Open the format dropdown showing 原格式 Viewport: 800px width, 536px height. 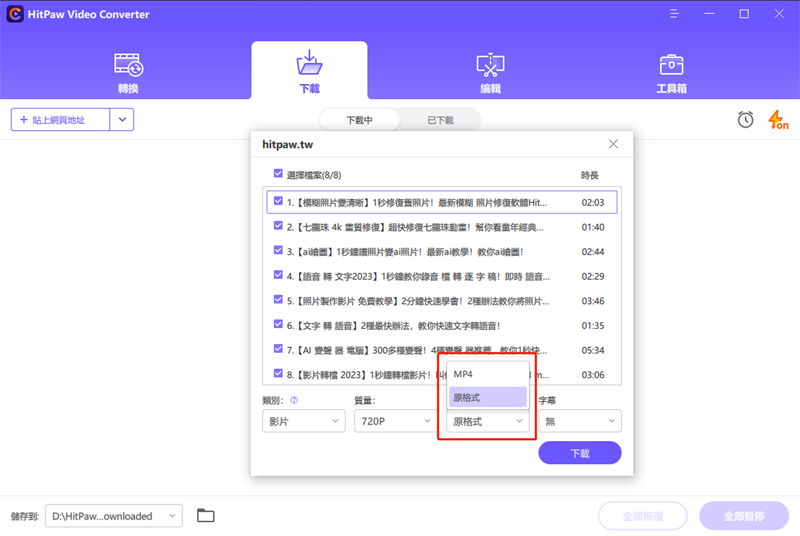[488, 421]
